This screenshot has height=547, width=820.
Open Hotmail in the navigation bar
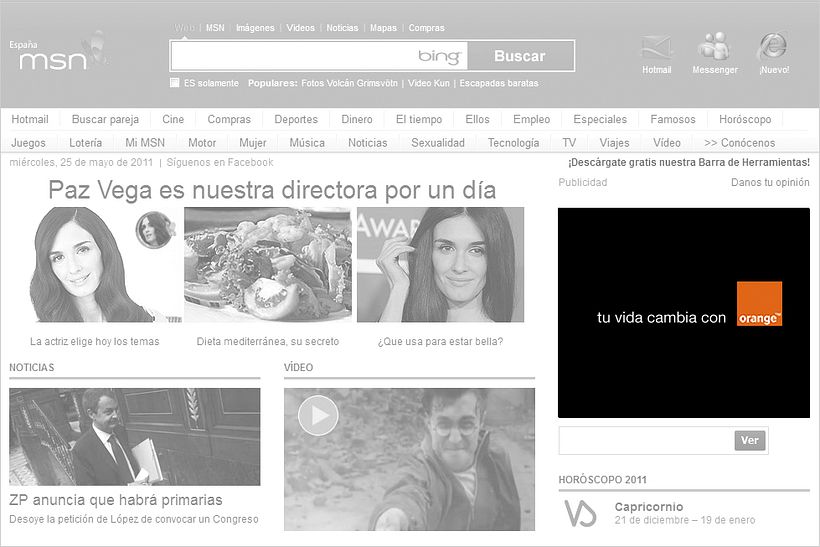(x=30, y=119)
